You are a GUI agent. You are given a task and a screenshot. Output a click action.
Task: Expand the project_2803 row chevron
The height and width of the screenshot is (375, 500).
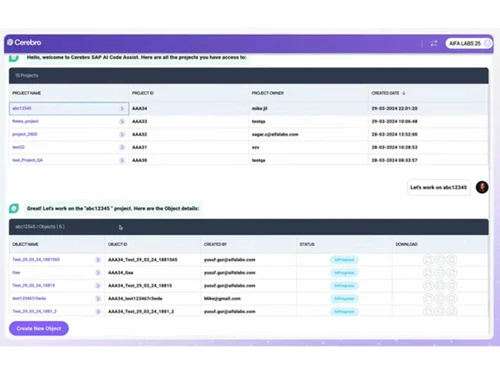[x=122, y=134]
